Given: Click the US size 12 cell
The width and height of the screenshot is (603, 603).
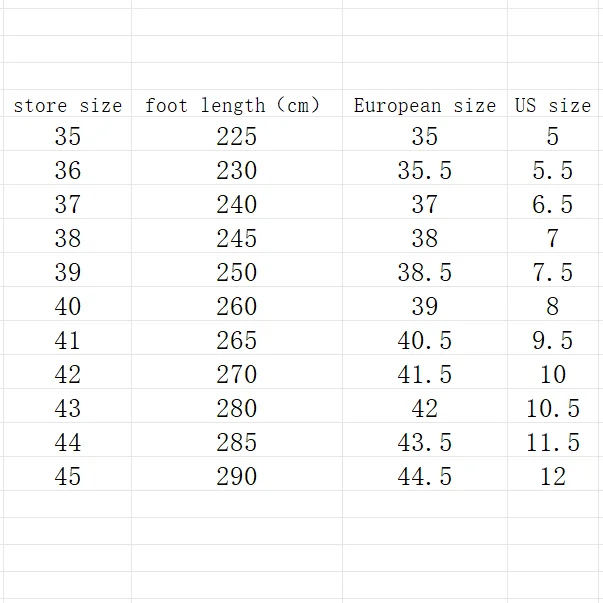Looking at the screenshot, I should 552,477.
